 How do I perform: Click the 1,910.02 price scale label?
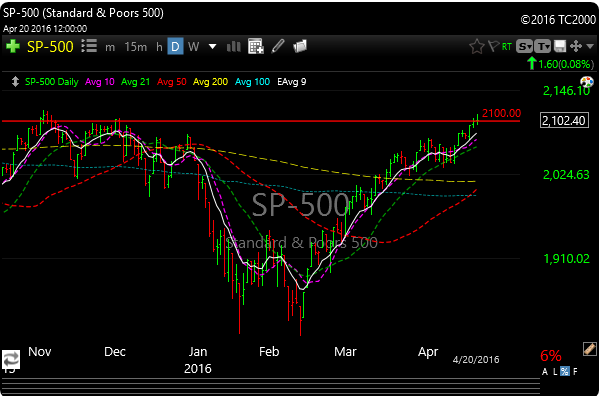pyautogui.click(x=567, y=259)
